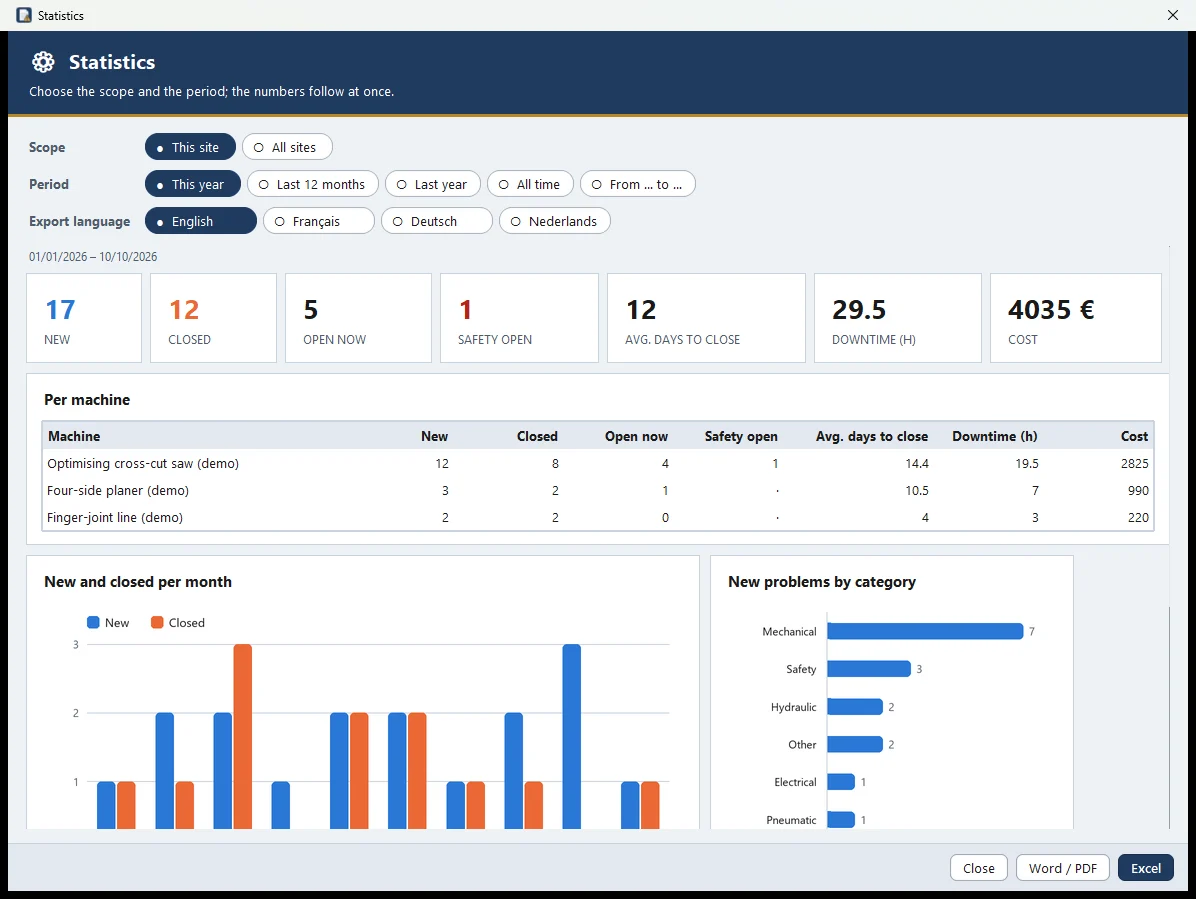The image size is (1196, 899).
Task: Pick the custom From ... to ... period
Action: 638,184
